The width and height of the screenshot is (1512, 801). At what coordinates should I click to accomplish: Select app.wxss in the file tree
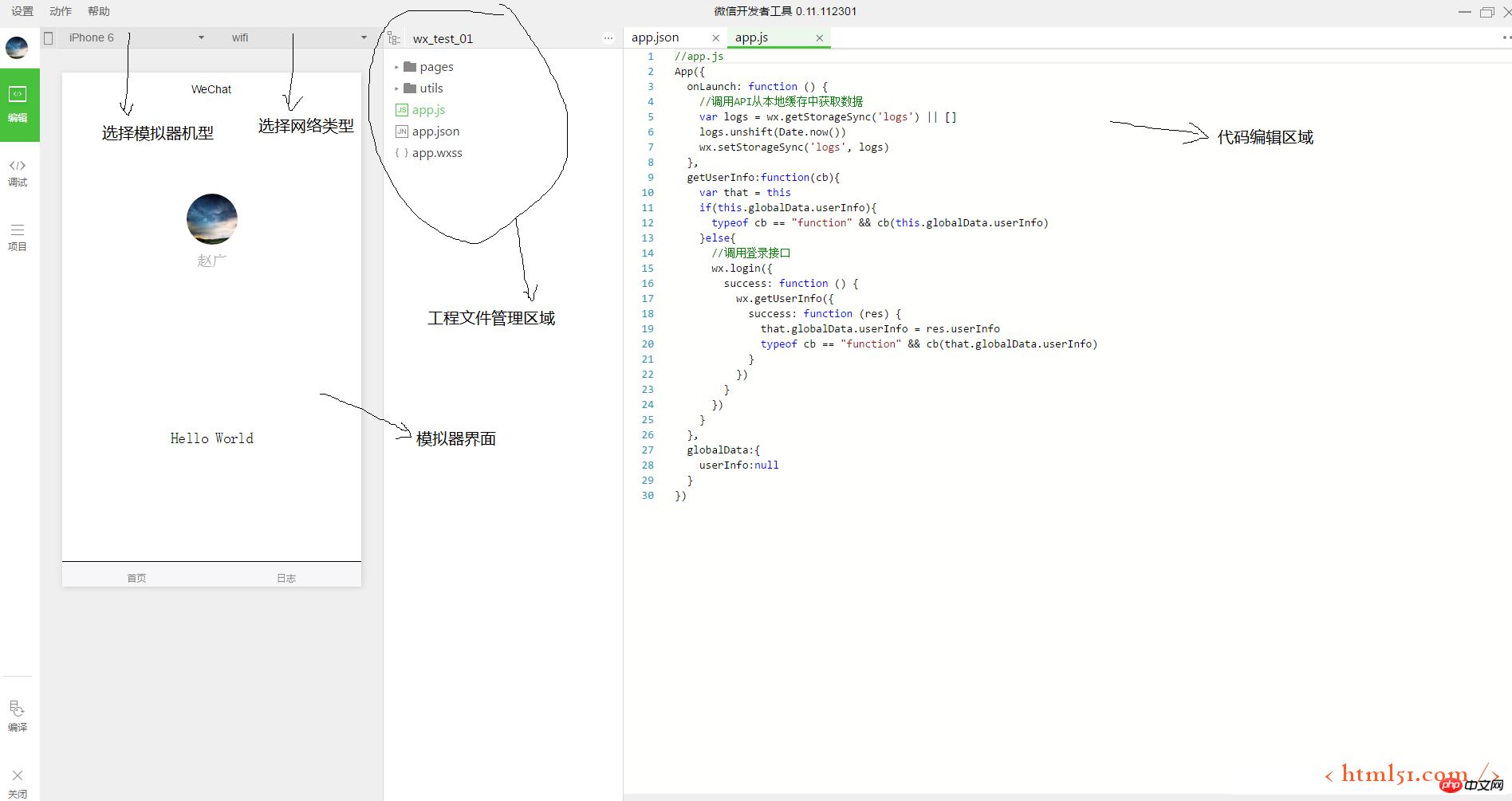point(436,153)
